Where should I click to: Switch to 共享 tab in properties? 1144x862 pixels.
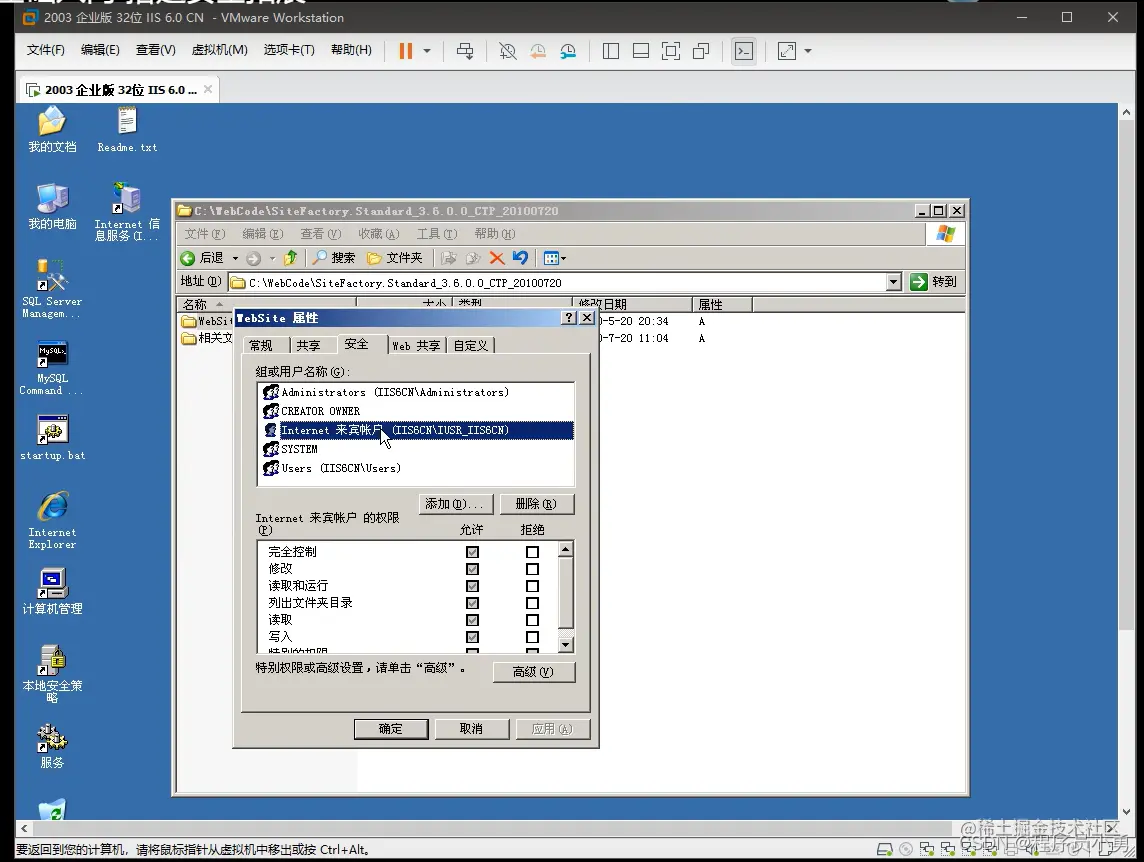(308, 345)
